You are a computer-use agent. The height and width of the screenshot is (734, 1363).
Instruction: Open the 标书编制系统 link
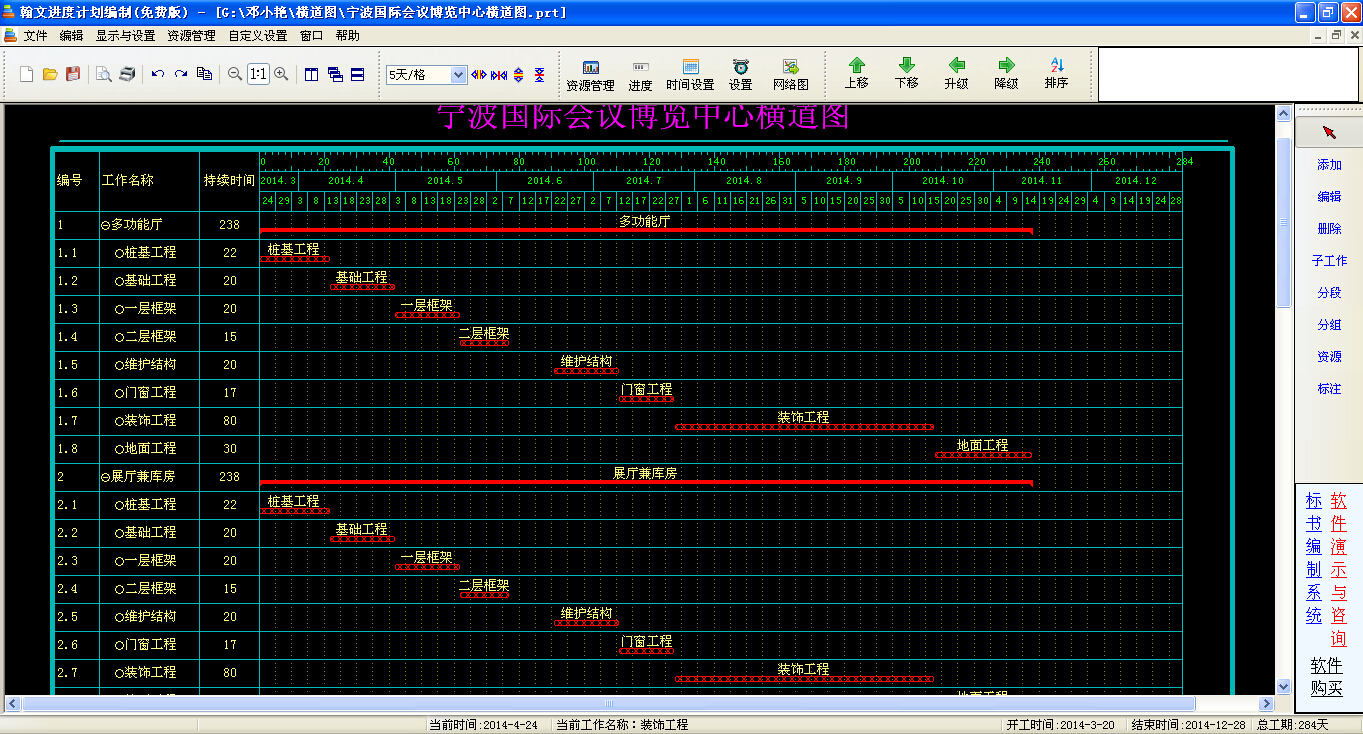pos(1314,558)
